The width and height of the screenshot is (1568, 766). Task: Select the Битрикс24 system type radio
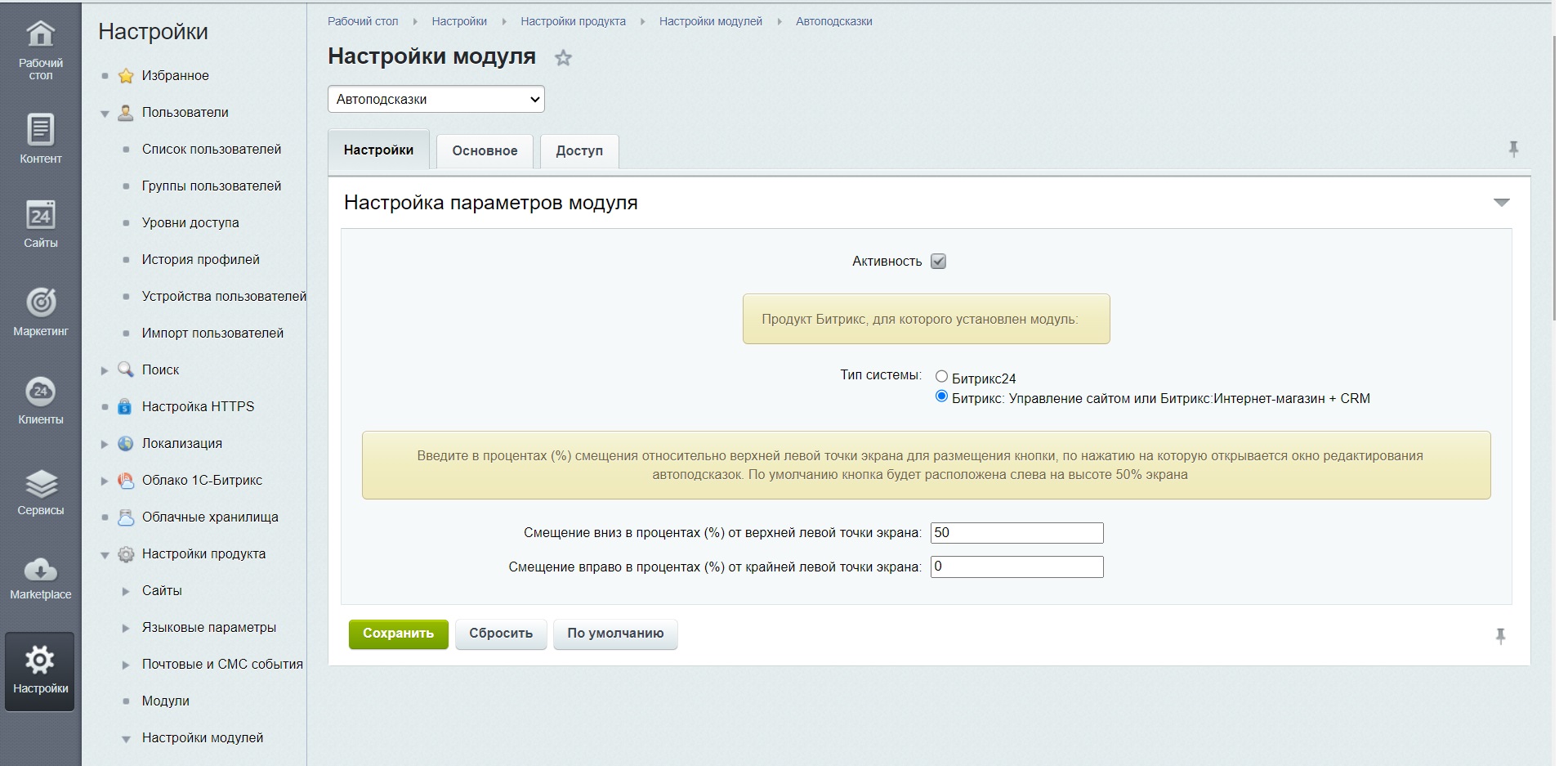[x=941, y=377]
